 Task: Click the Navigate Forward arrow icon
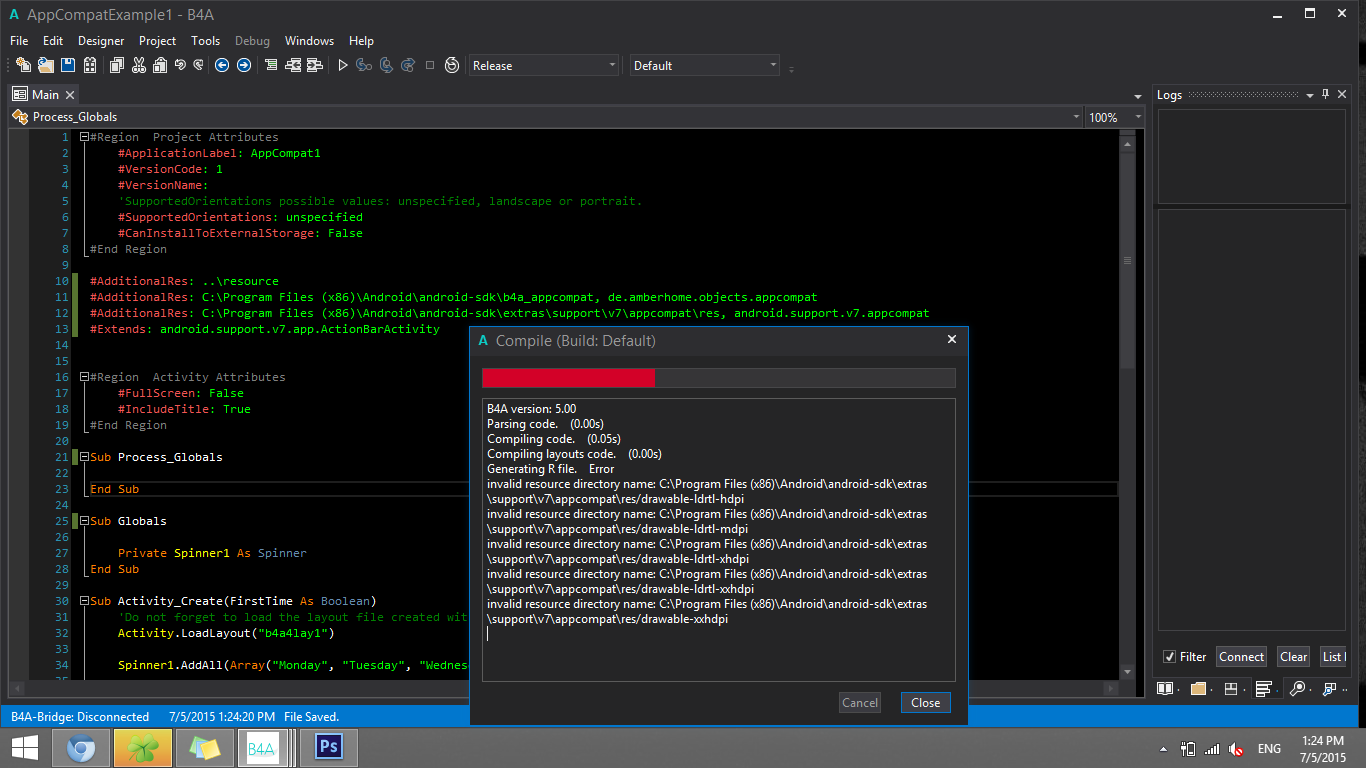tap(243, 65)
